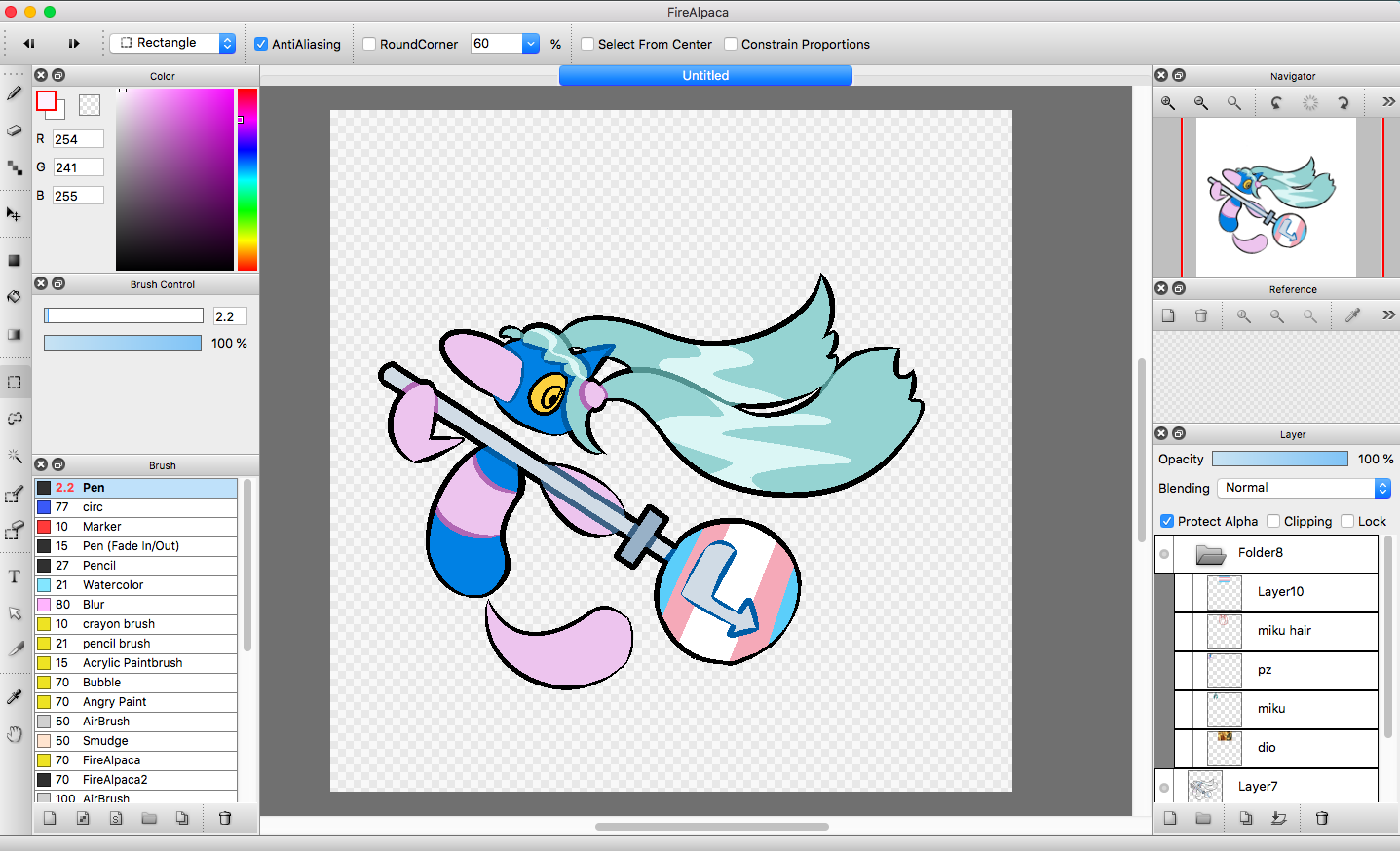Viewport: 1400px width, 851px height.
Task: Click the foreground color swatch
Action: (x=46, y=100)
